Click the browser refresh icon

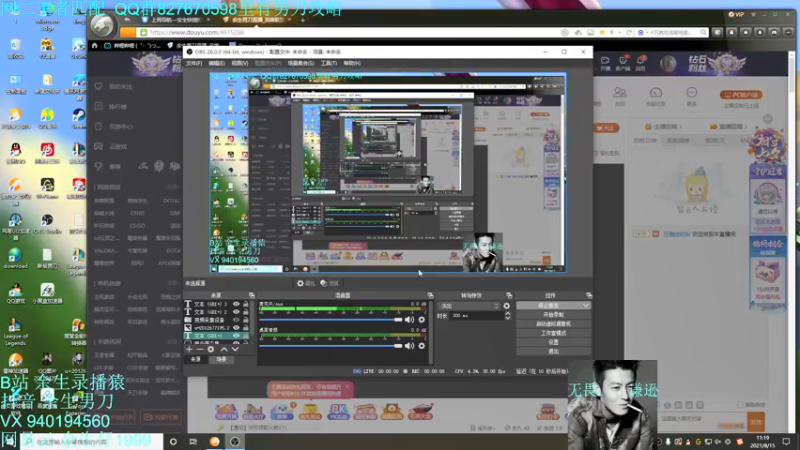[629, 32]
